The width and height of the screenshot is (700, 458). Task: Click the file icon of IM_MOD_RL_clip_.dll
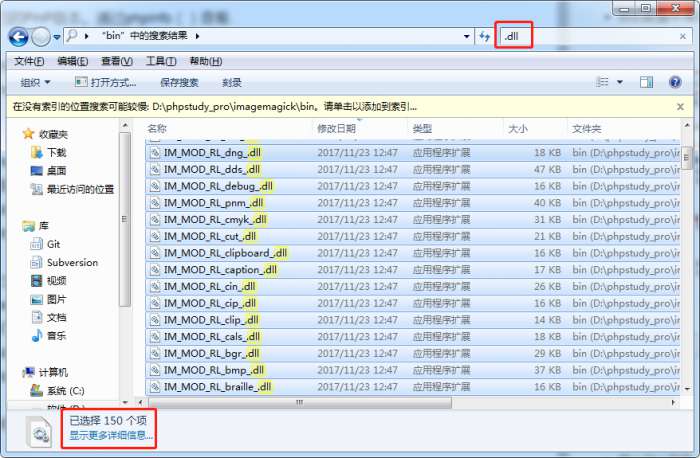pyautogui.click(x=154, y=320)
